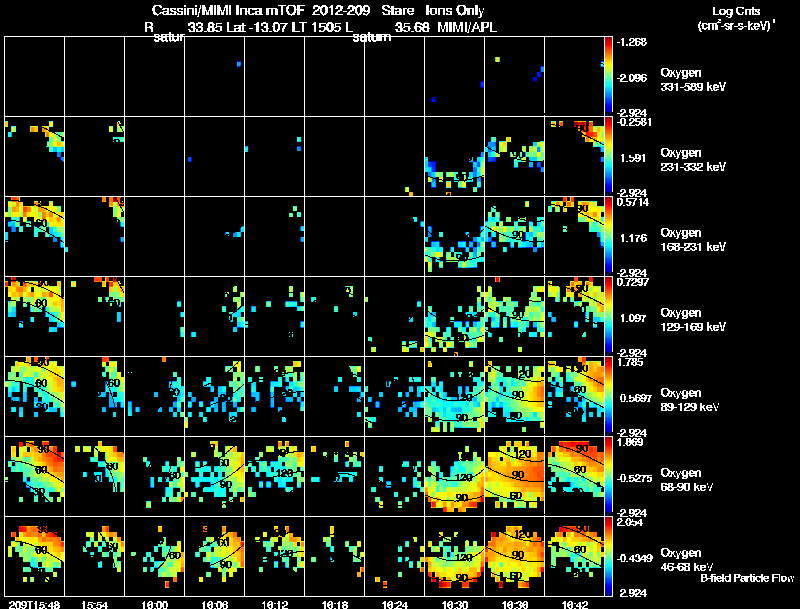The width and height of the screenshot is (800, 609).
Task: Open the 46-68 keV panel at 16:36
Action: (514, 556)
